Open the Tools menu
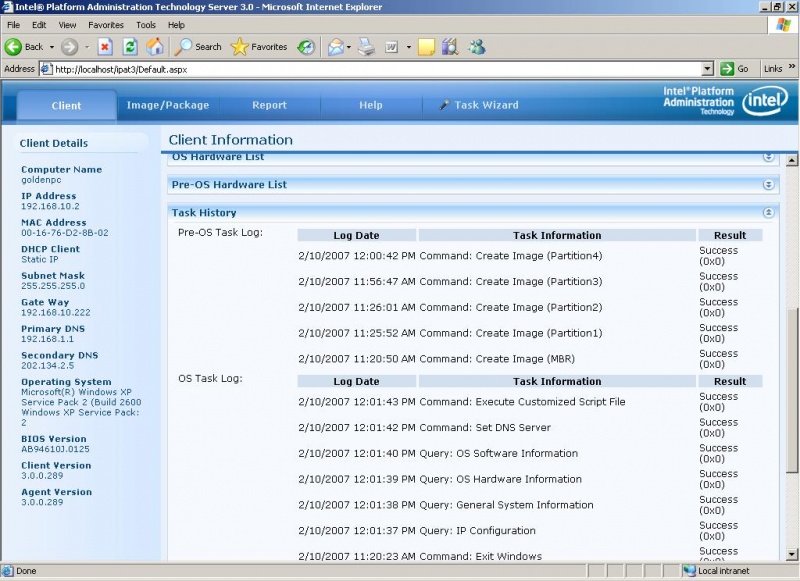This screenshot has height=581, width=800. 146,24
